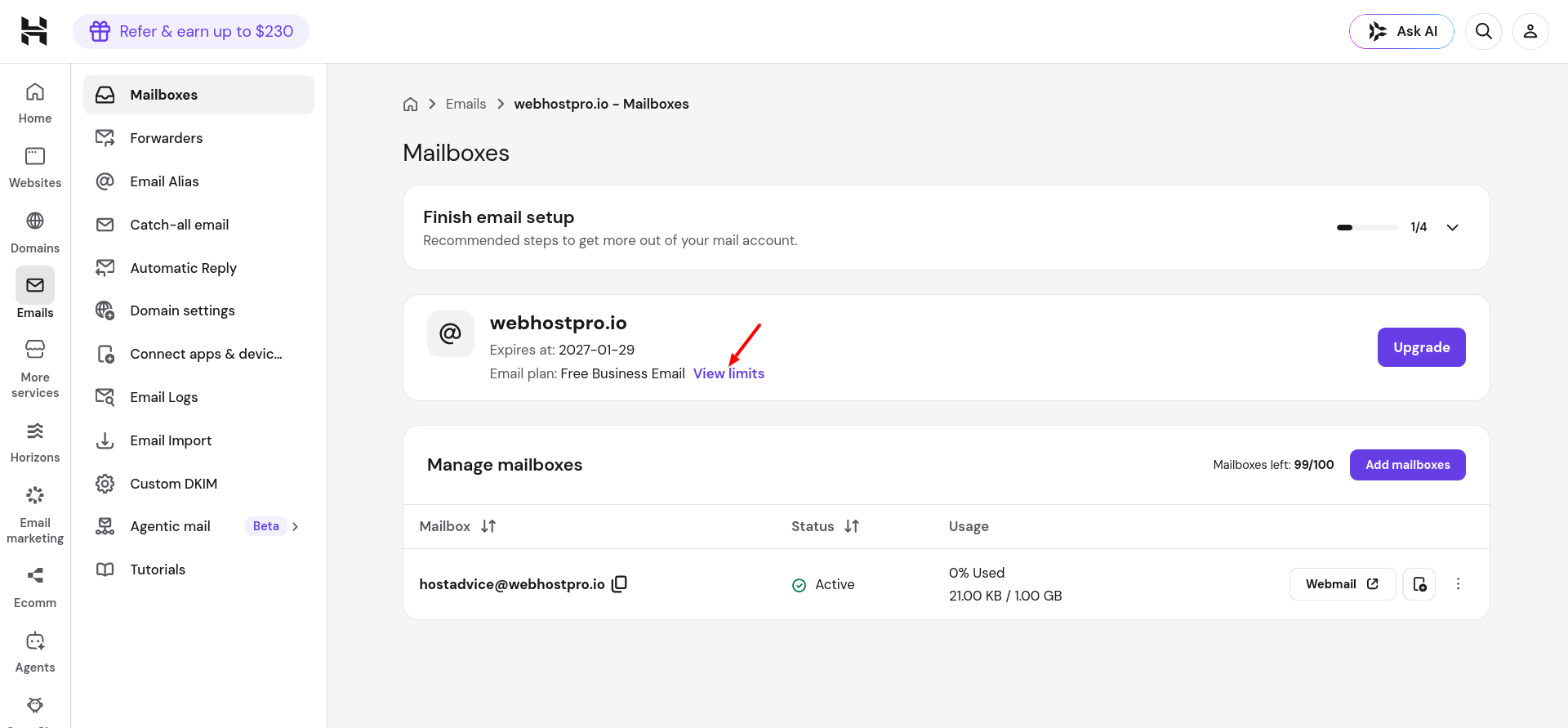Click Add mailboxes button
The width and height of the screenshot is (1568, 728).
(1407, 465)
